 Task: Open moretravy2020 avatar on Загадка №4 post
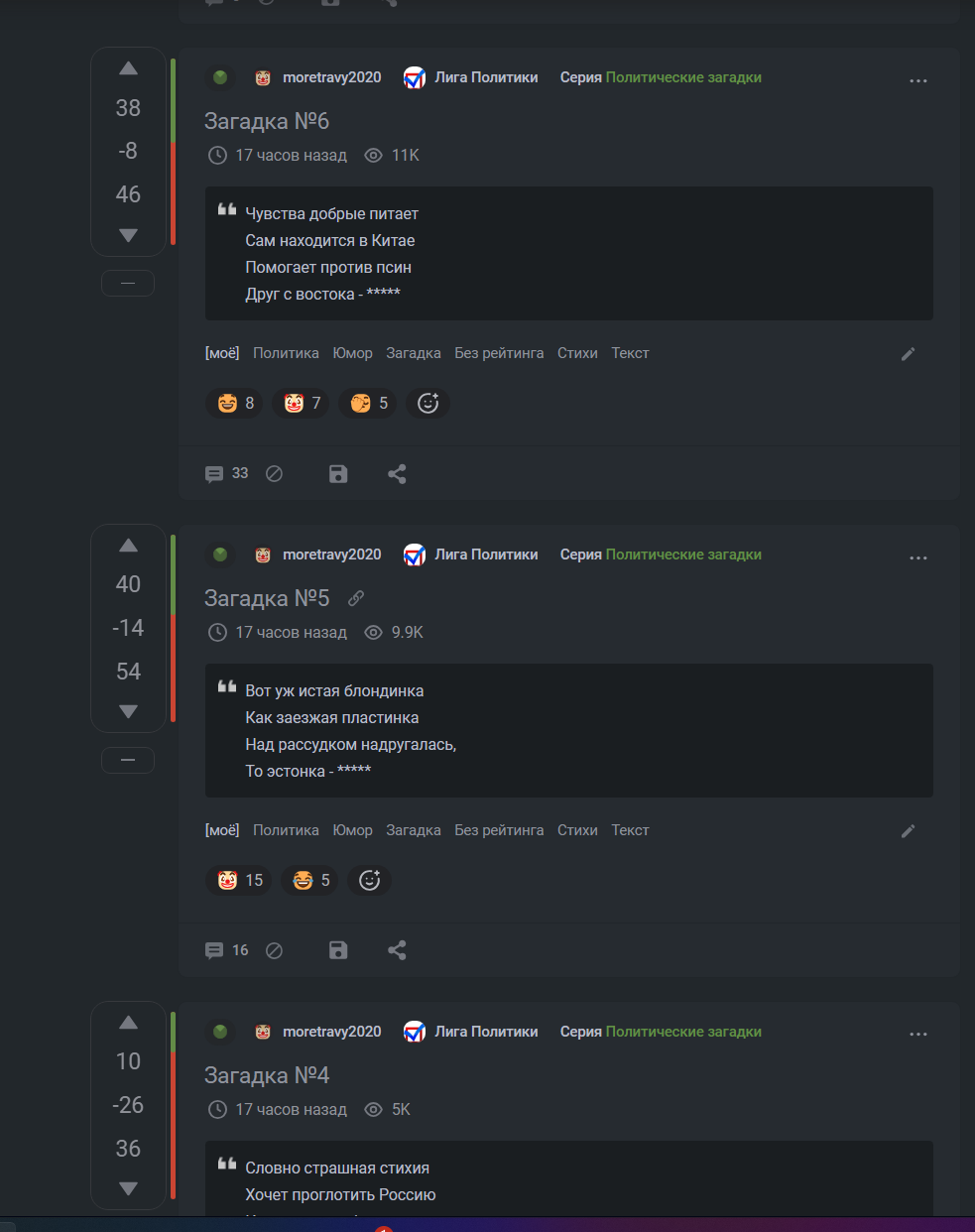point(263,1032)
